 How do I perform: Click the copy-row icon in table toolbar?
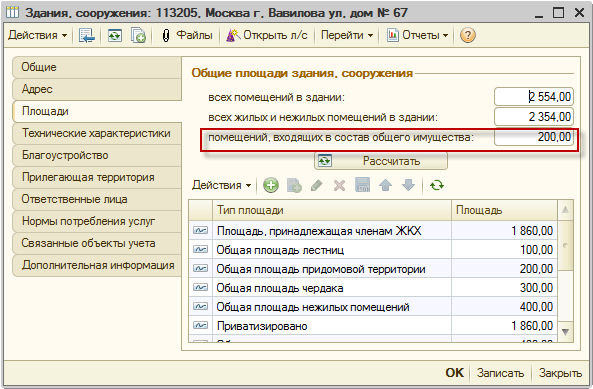point(294,185)
